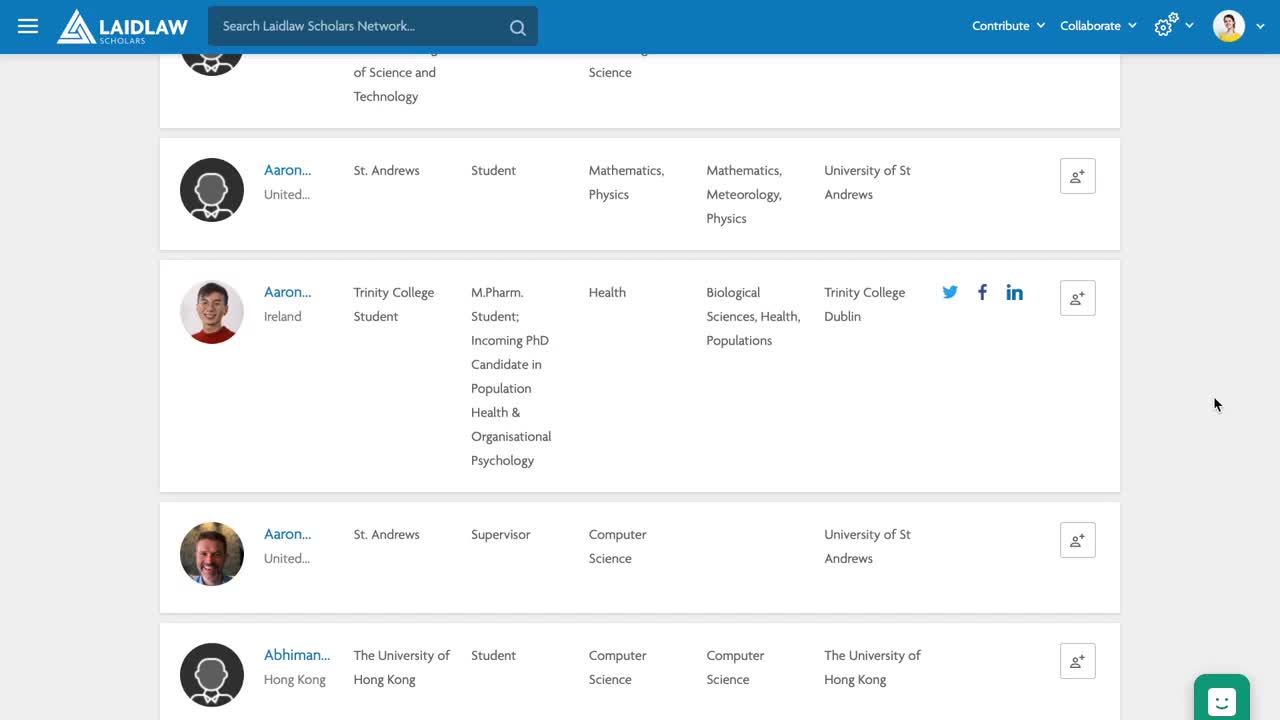Open the hamburger navigation menu
This screenshot has width=1280, height=720.
(x=28, y=26)
